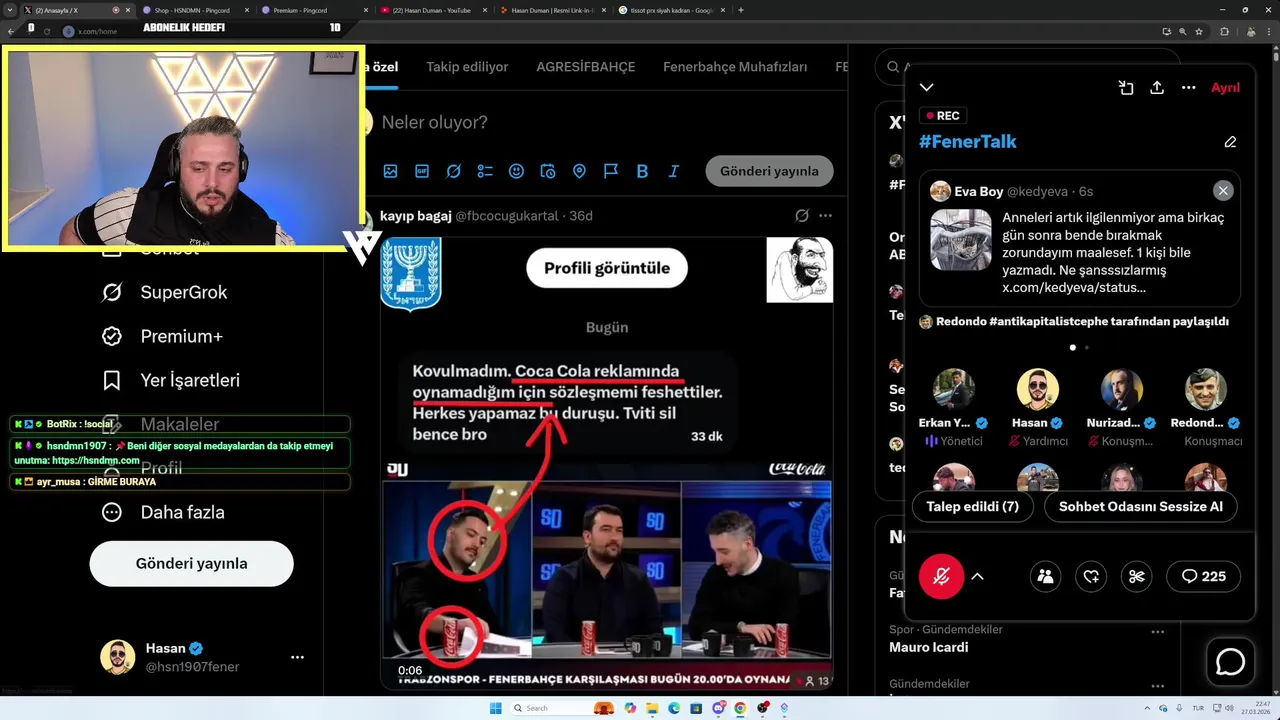The height and width of the screenshot is (720, 1280).
Task: Add a GIF to the post
Action: (422, 171)
